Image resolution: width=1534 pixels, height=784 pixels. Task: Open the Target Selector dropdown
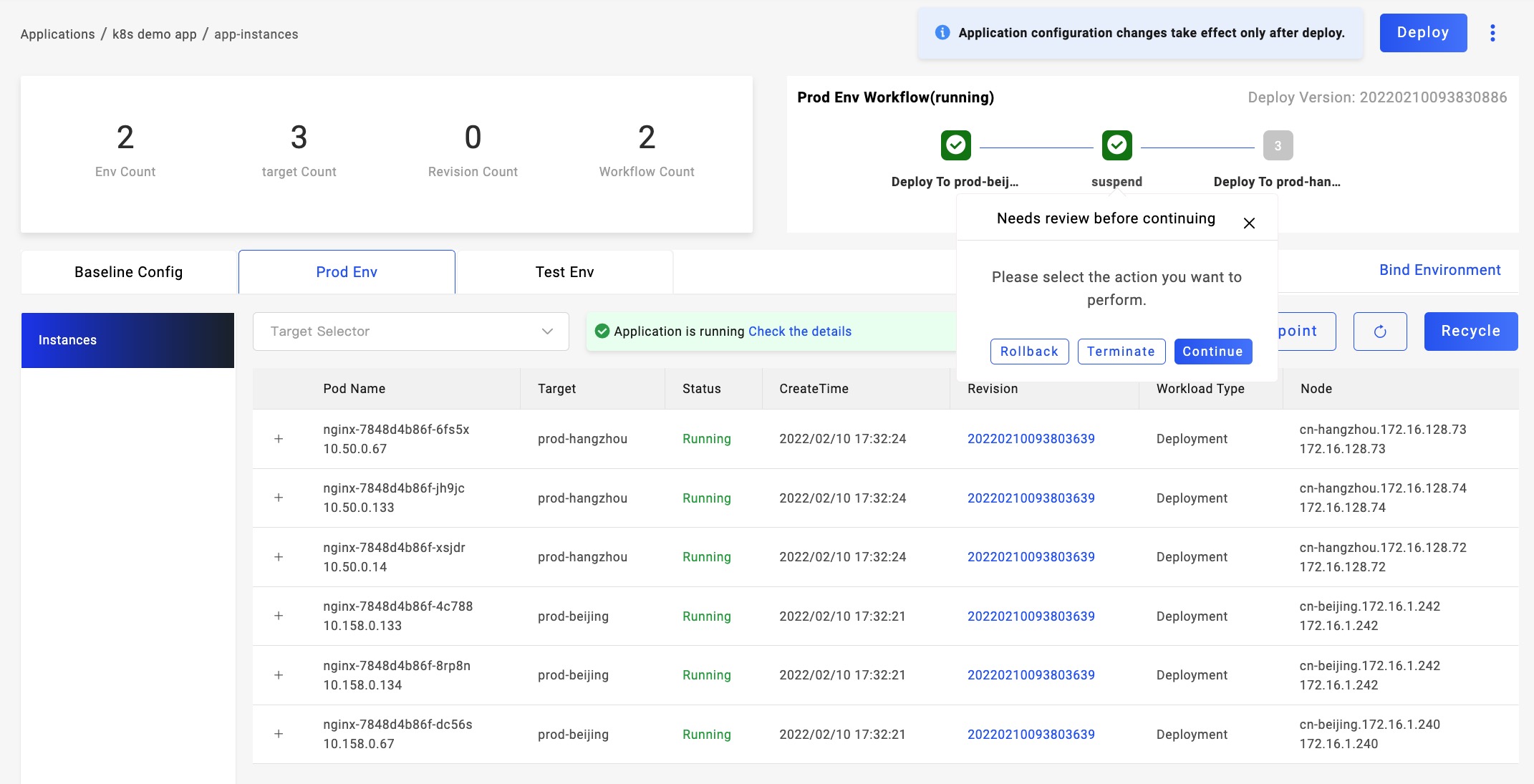coord(410,331)
